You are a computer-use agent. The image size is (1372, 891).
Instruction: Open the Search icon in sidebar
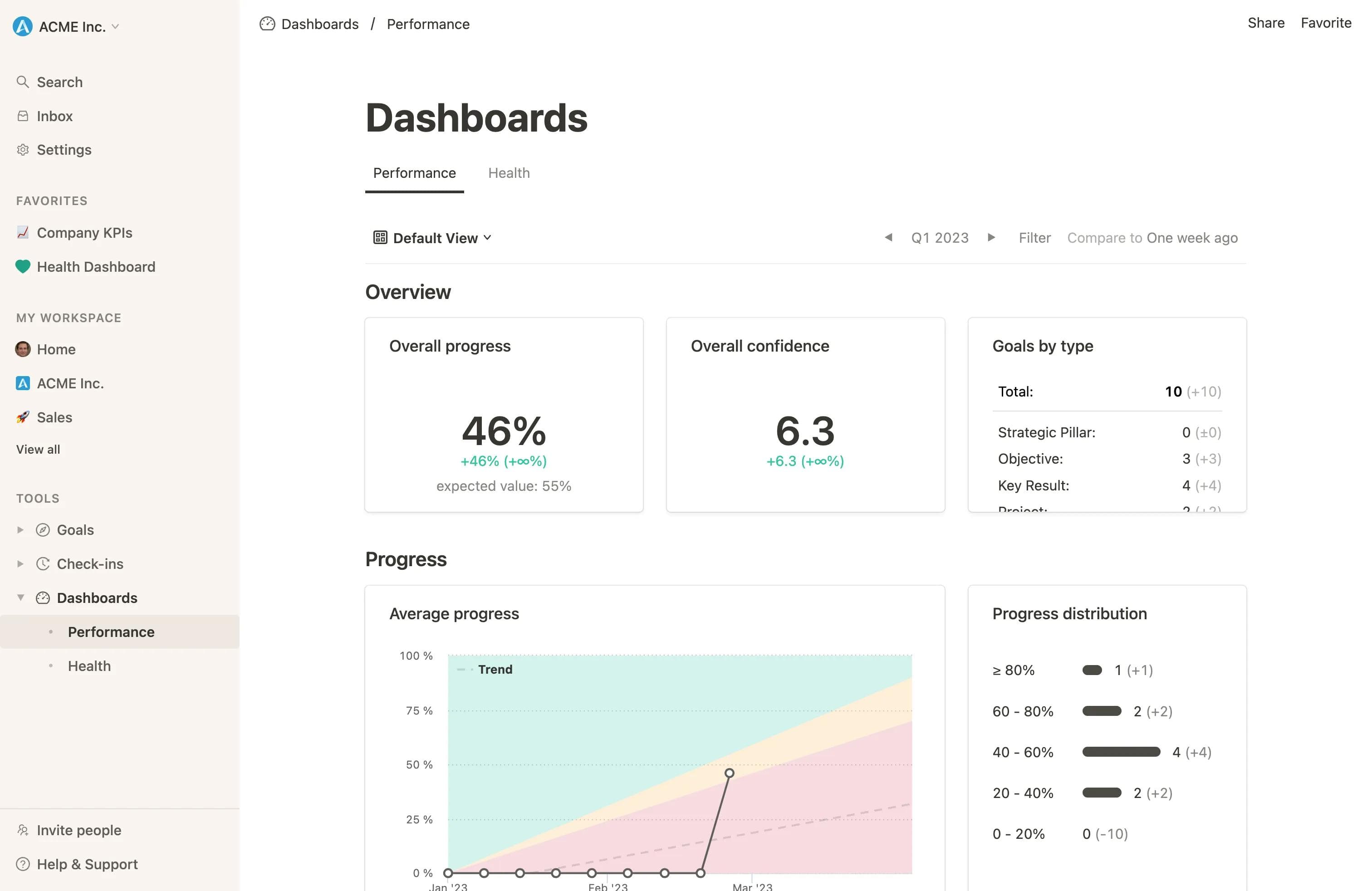[x=23, y=82]
